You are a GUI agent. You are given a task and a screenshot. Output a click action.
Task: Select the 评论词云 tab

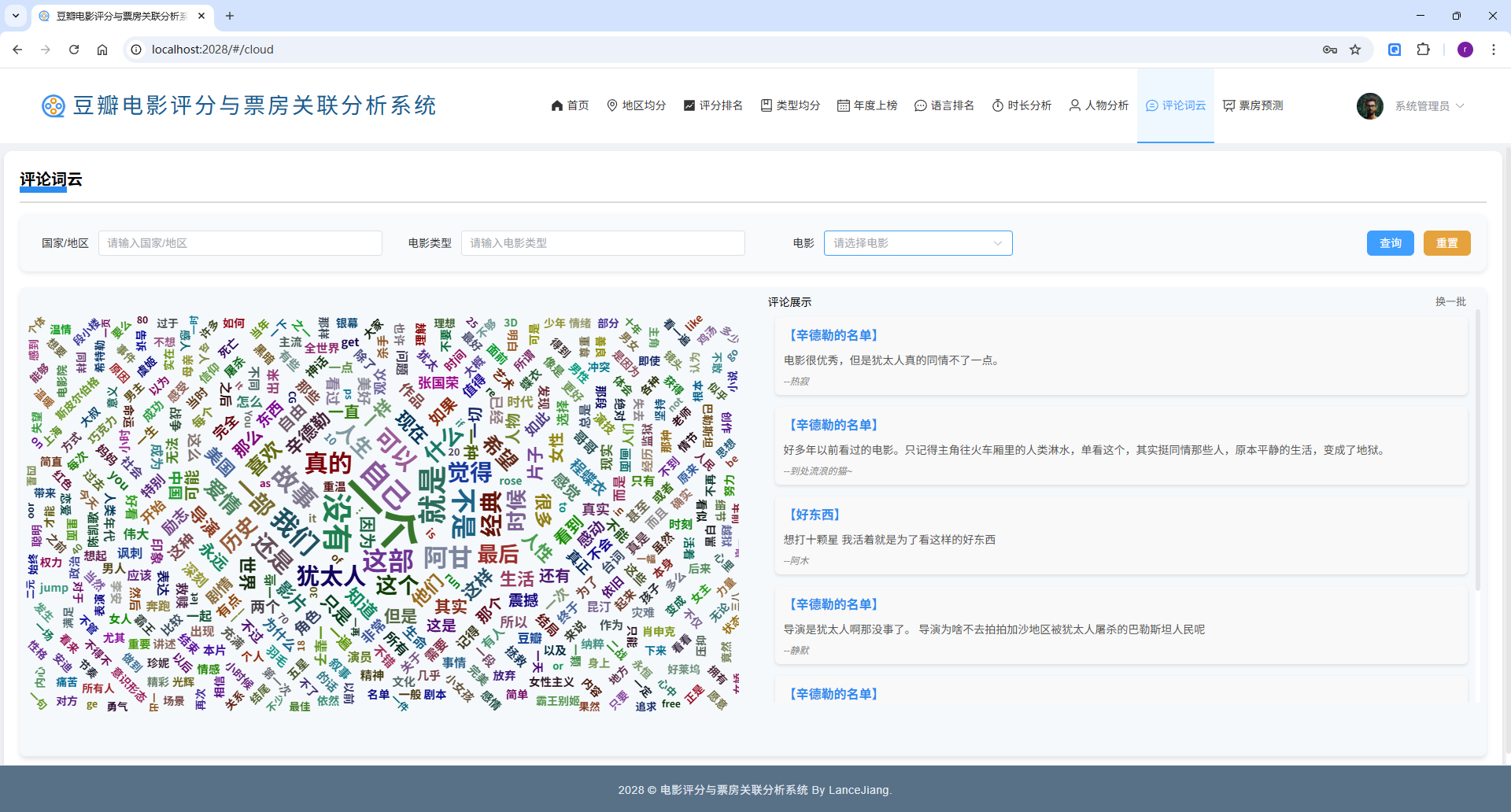click(1176, 105)
